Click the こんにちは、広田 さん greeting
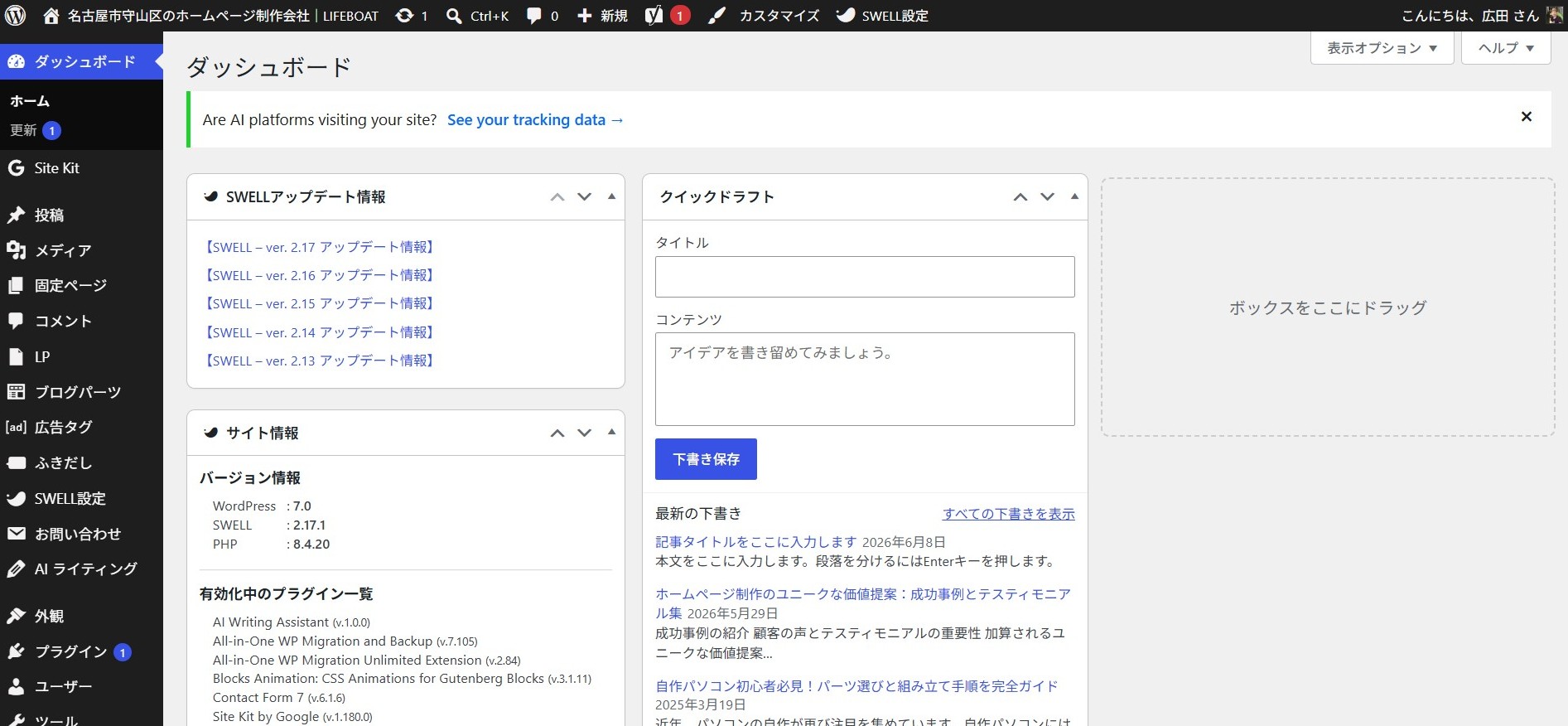 point(1469,16)
